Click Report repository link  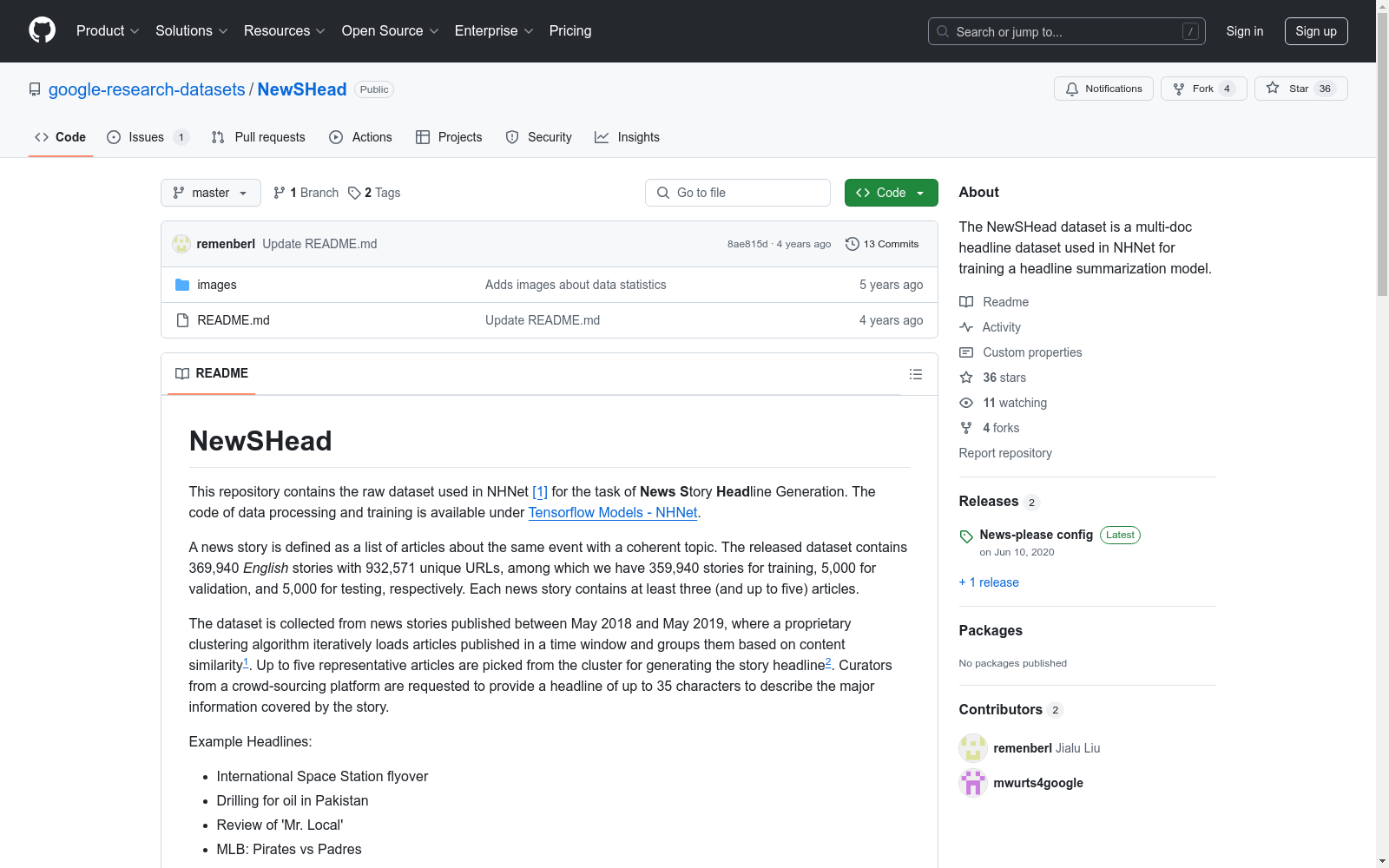pos(1005,453)
